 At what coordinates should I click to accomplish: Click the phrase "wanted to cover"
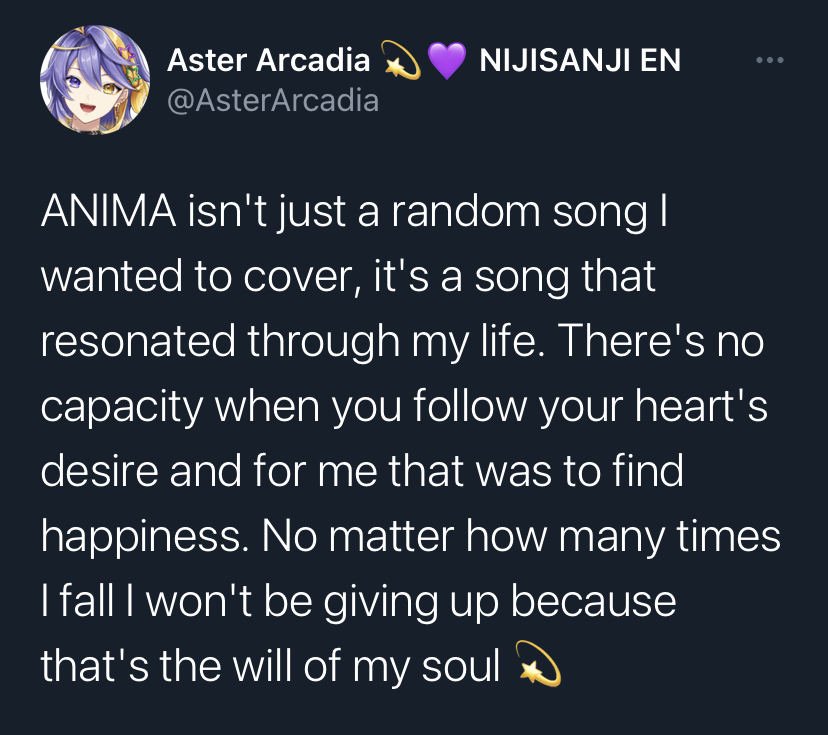pos(196,276)
